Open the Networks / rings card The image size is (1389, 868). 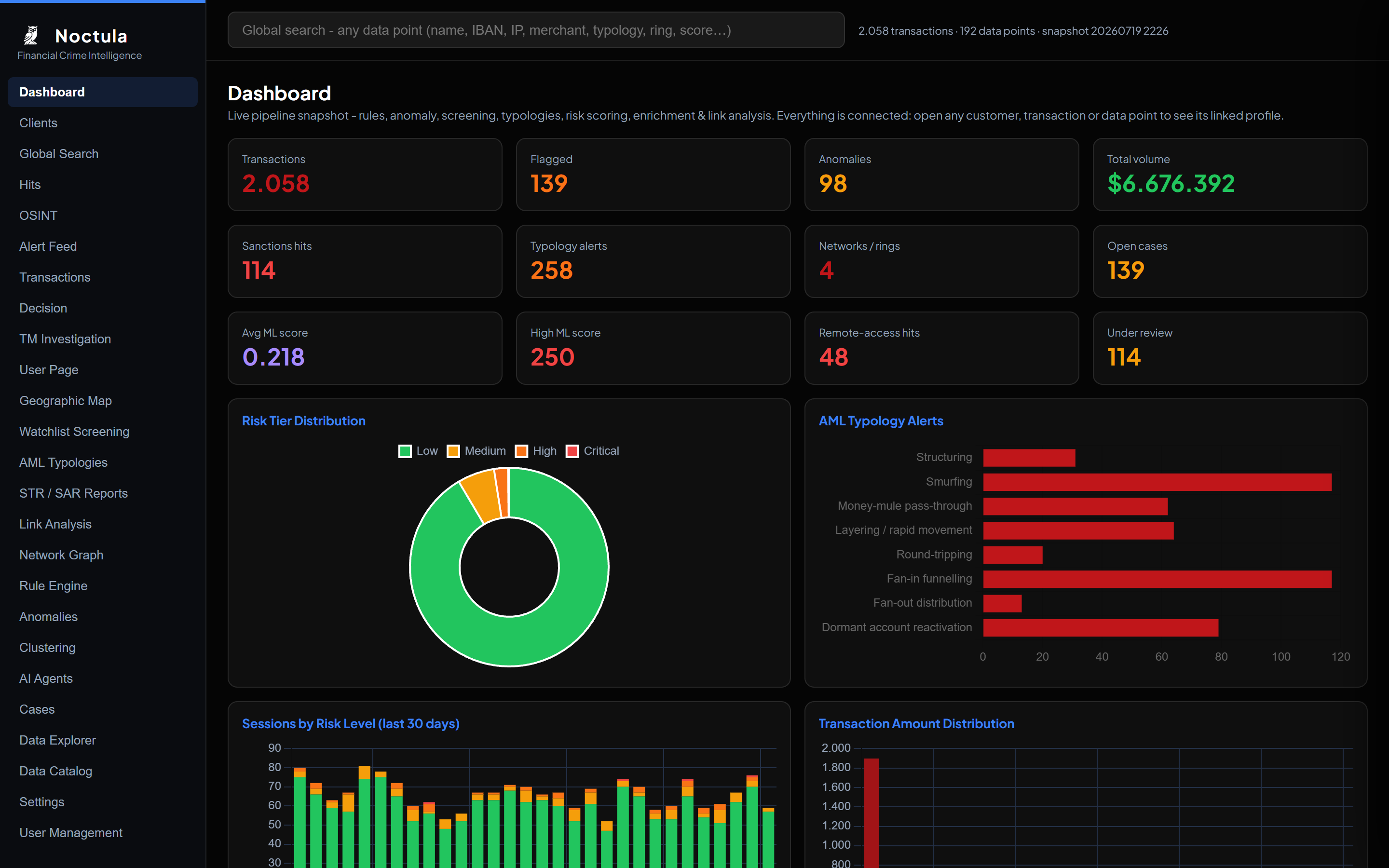(x=941, y=261)
